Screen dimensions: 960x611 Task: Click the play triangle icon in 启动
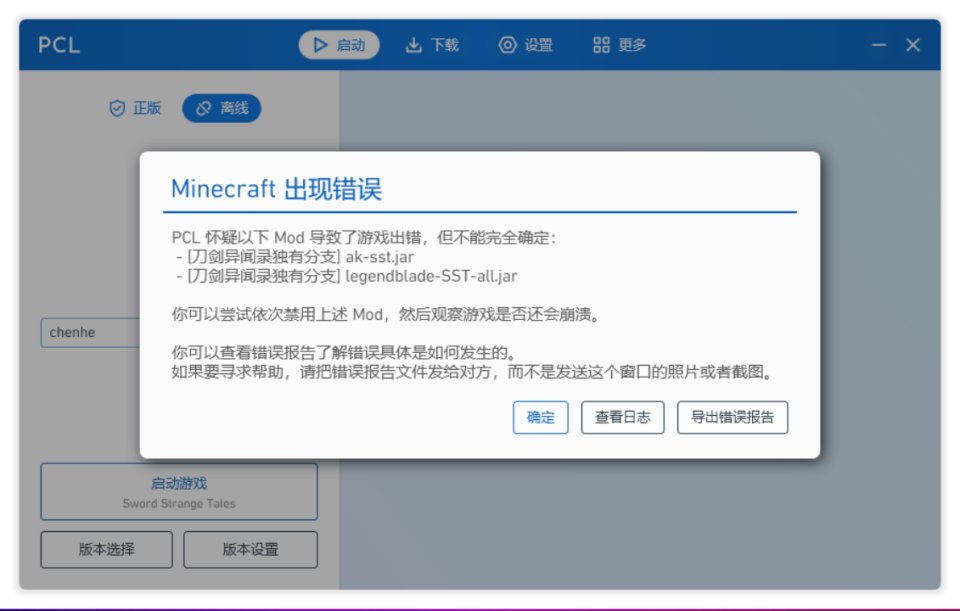click(320, 45)
